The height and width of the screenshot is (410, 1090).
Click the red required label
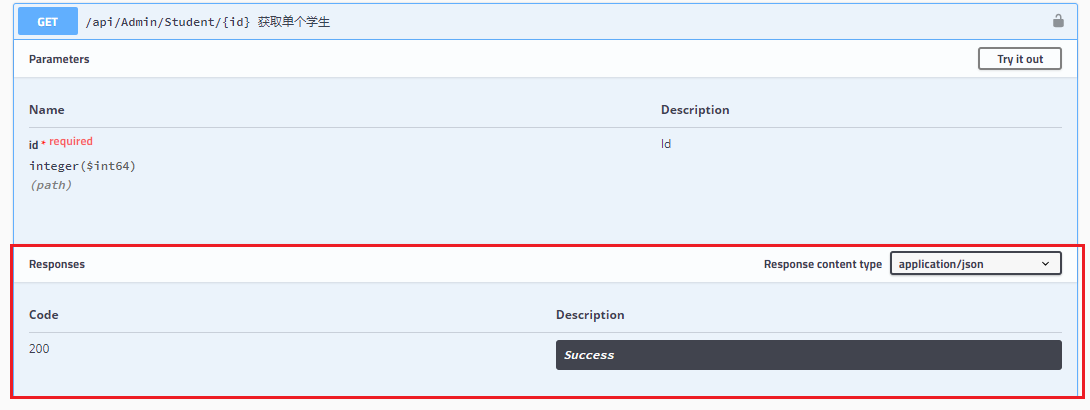click(x=71, y=142)
